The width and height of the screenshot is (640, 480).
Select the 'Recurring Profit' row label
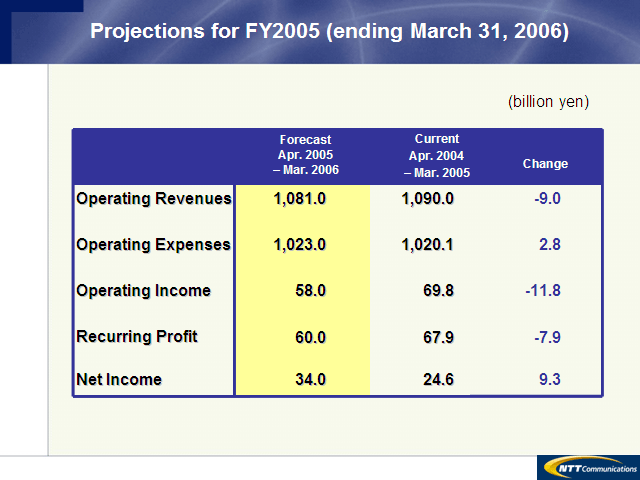[137, 337]
